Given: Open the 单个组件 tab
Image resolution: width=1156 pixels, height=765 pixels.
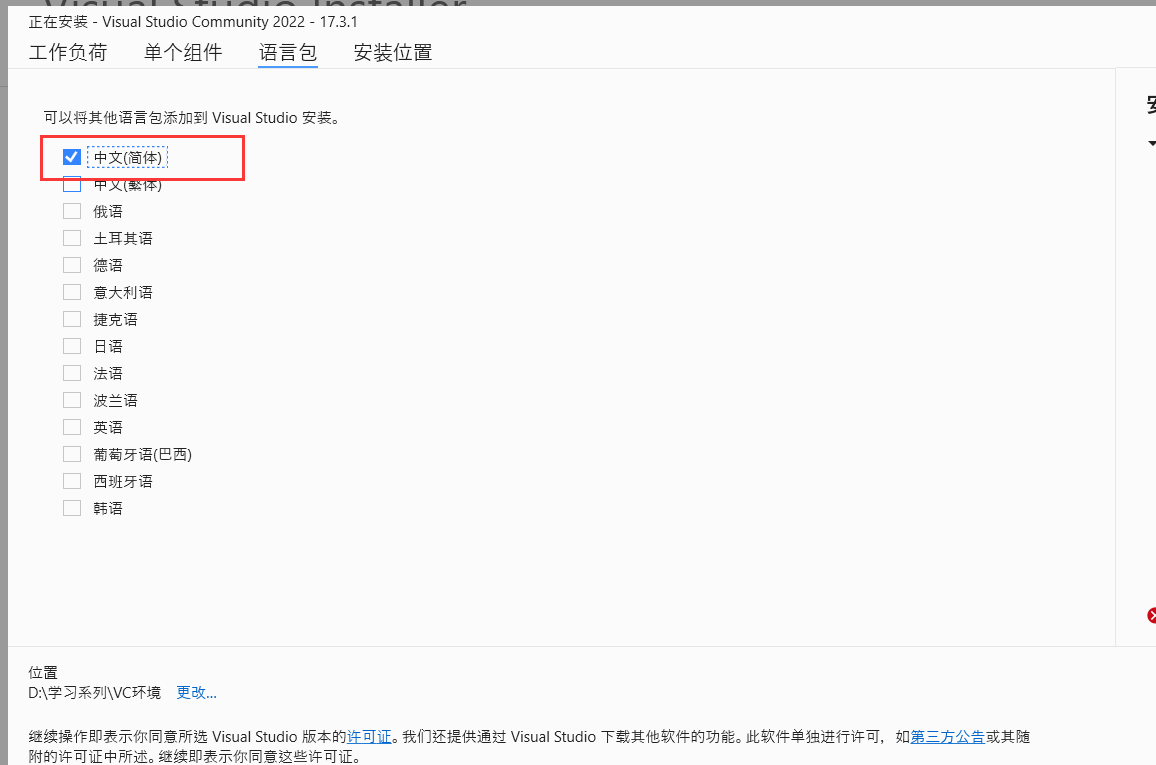Looking at the screenshot, I should pos(183,52).
